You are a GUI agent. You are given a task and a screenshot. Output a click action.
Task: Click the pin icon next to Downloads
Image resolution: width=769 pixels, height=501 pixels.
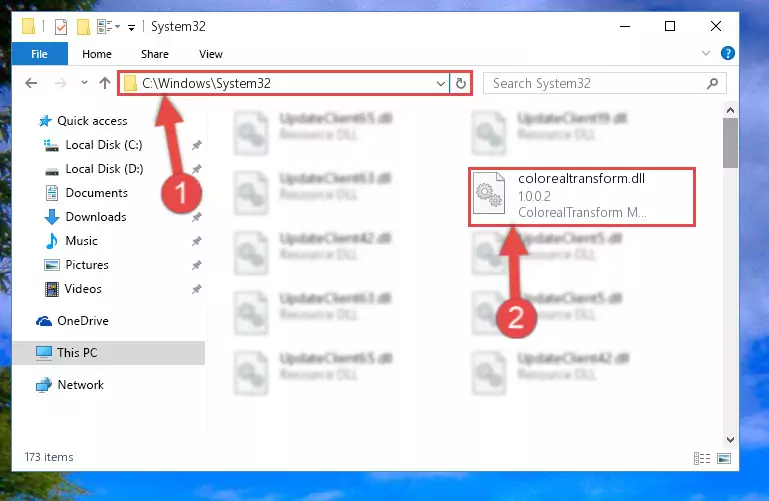tap(197, 217)
